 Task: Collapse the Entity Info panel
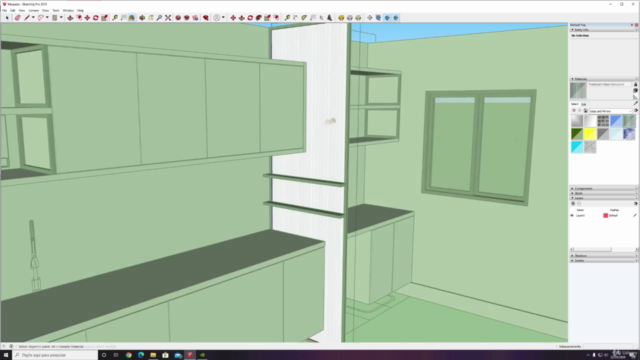[x=572, y=30]
